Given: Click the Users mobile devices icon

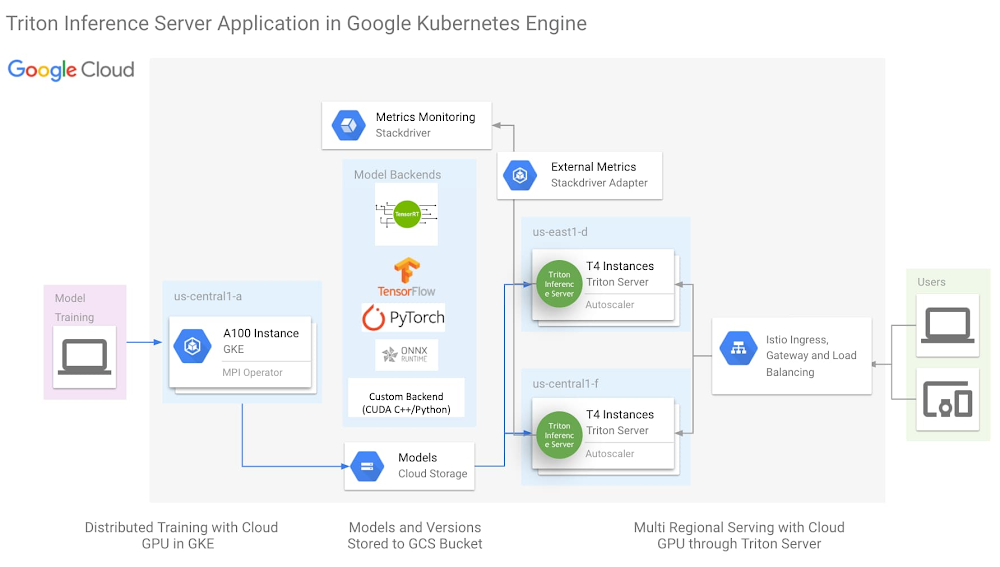Looking at the screenshot, I should [948, 399].
